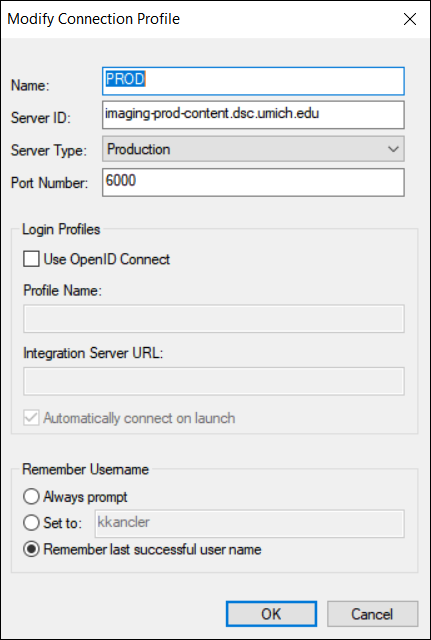Click the Integration Server URL field
This screenshot has height=640, width=431.
214,381
